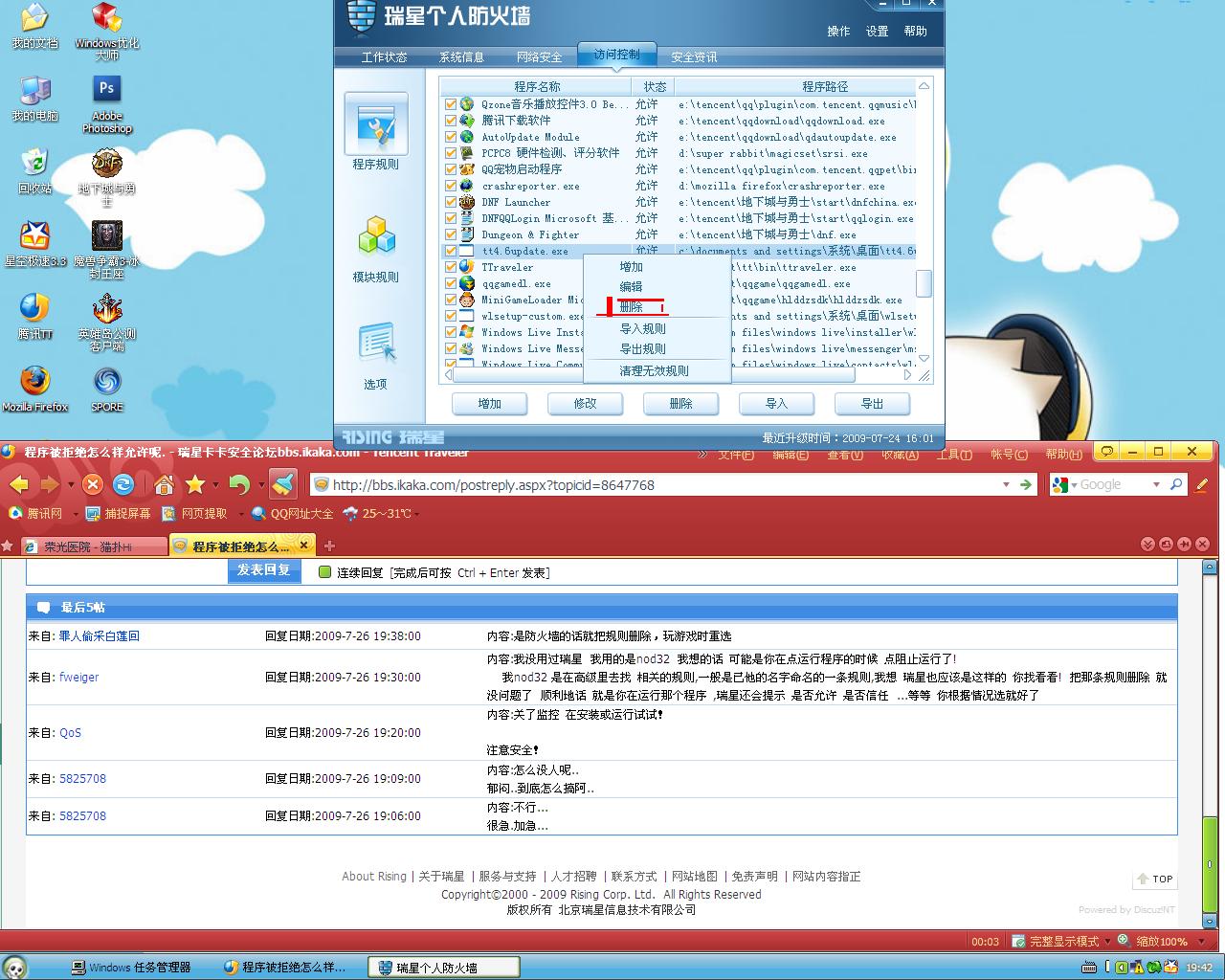The width and height of the screenshot is (1225, 980).
Task: Click the 状态 column header in the rule list
Action: click(655, 87)
